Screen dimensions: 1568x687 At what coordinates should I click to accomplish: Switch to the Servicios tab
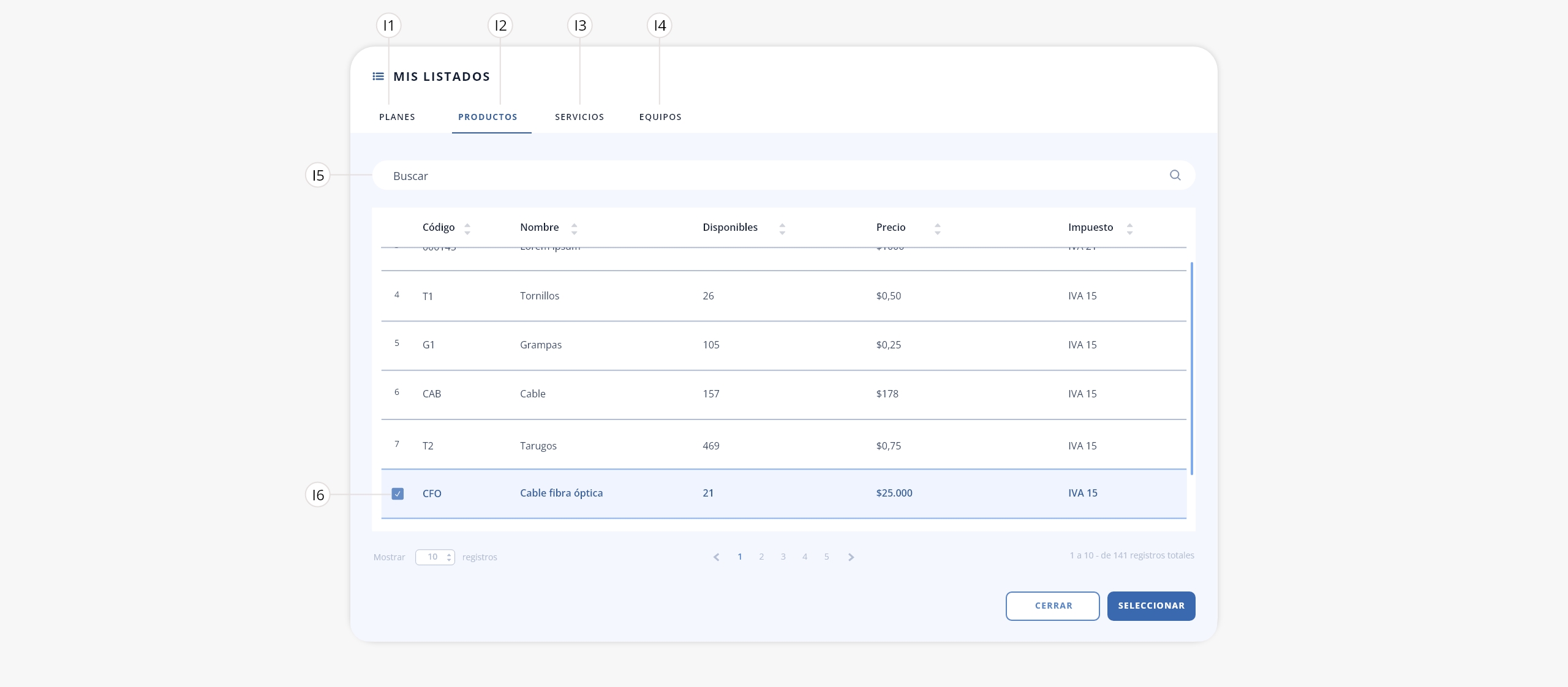579,117
